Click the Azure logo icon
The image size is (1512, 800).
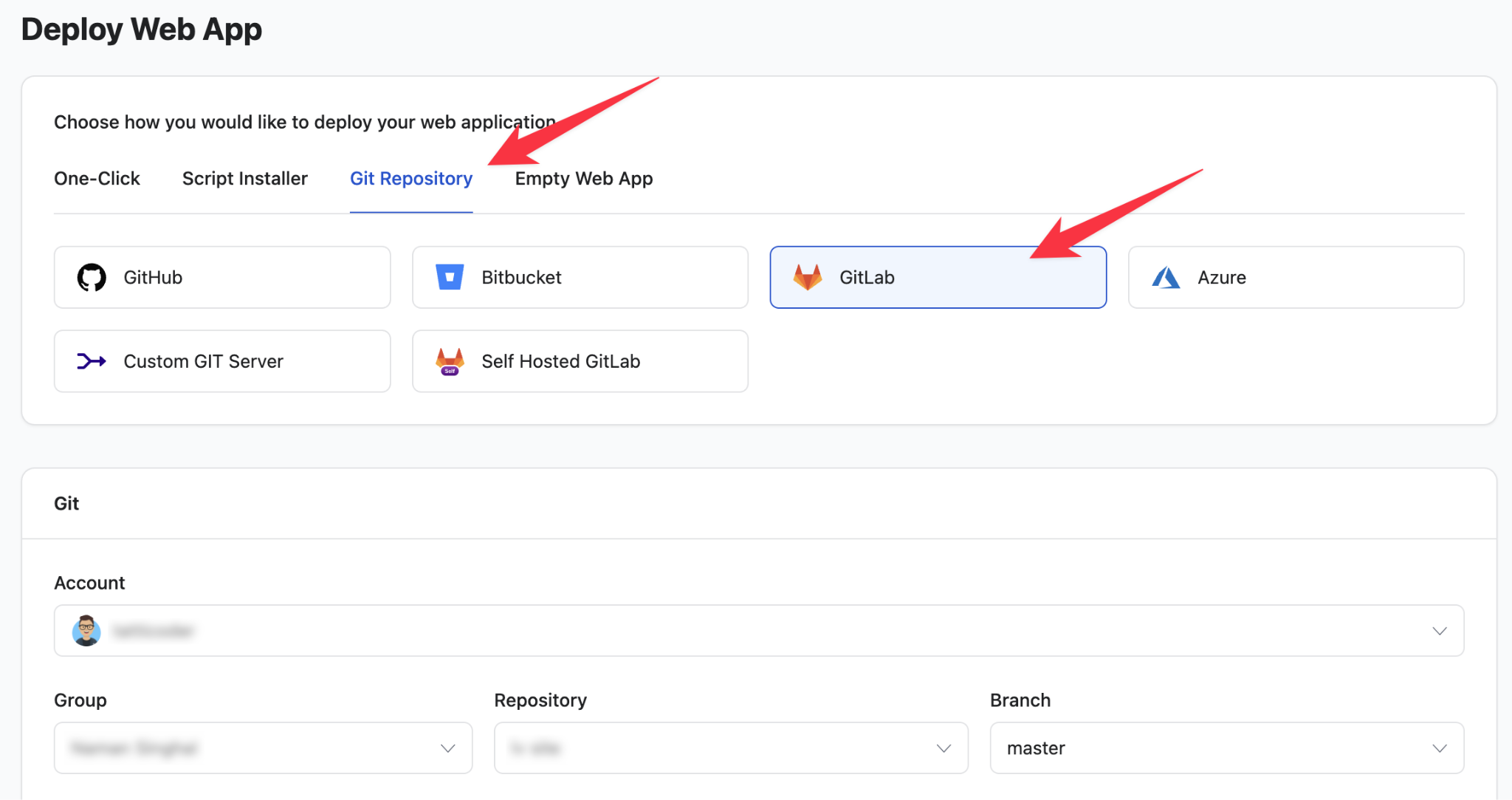(1166, 278)
